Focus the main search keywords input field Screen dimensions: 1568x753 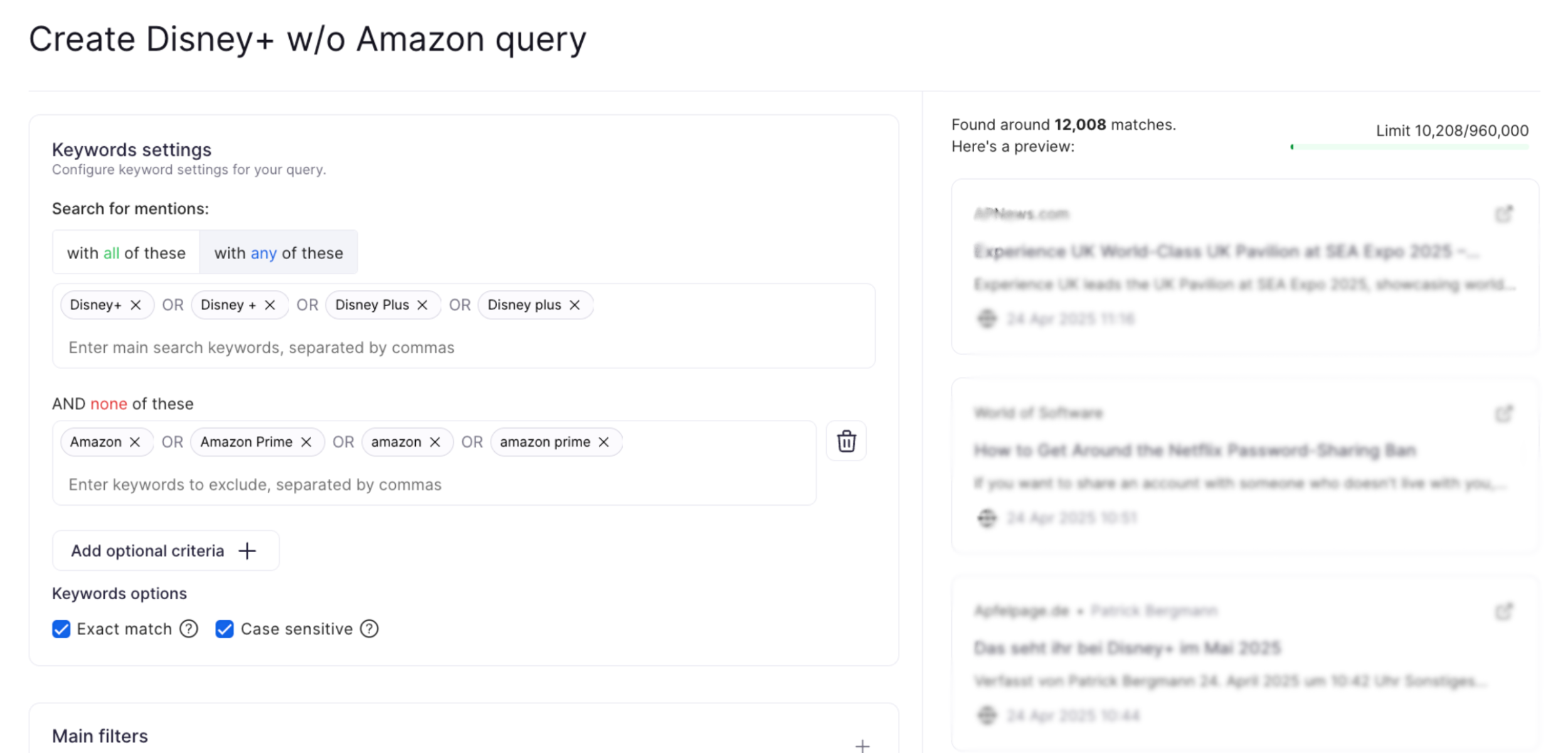point(464,348)
